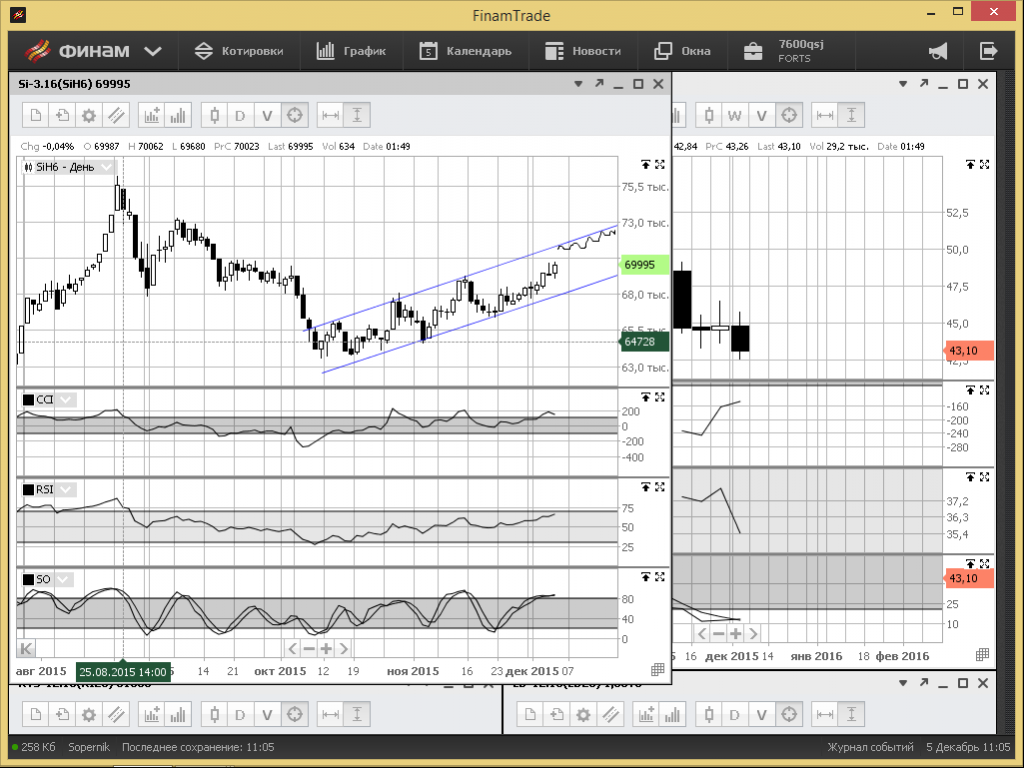This screenshot has width=1024, height=768.
Task: Click add indicator icon in Si-3.16 toolbar
Action: click(151, 115)
